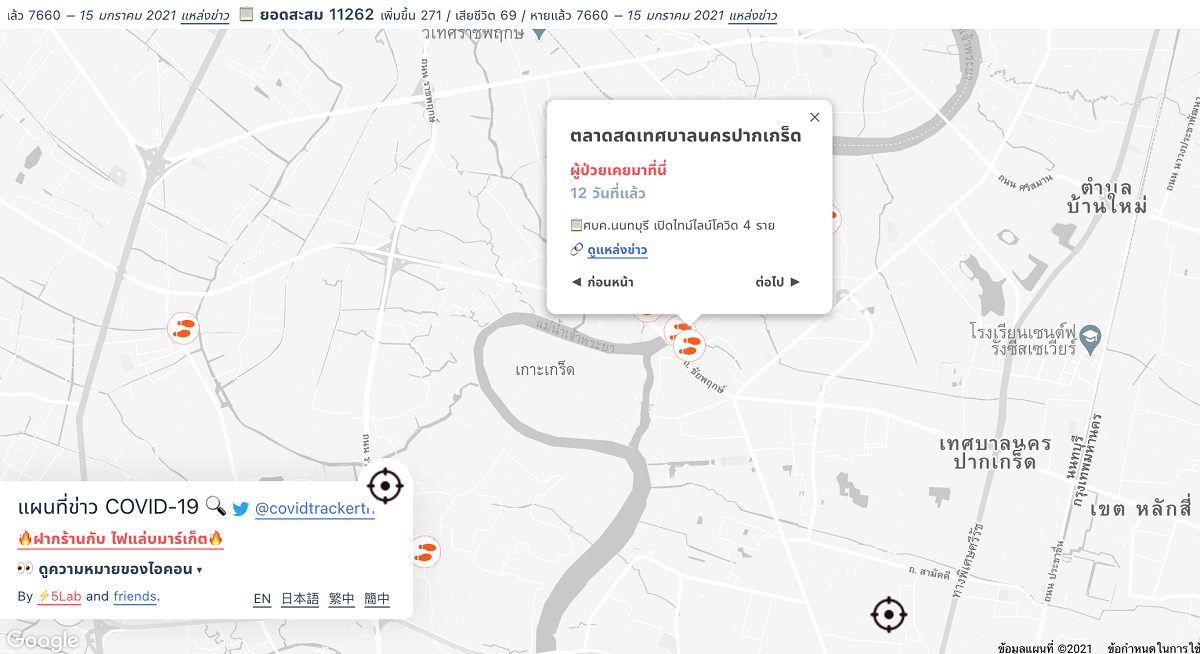Click the magnifying glass search icon
Screen dimensions: 1200x654
click(x=215, y=506)
